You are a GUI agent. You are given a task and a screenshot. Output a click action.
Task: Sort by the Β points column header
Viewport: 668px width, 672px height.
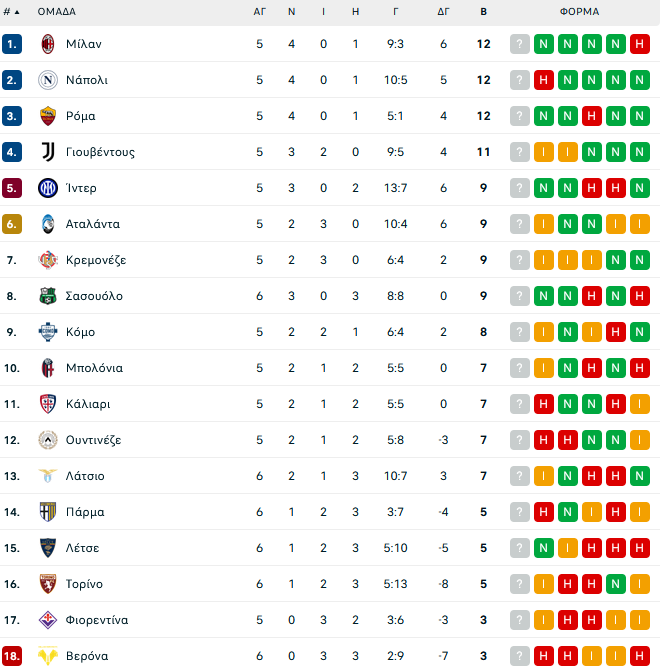coord(483,12)
